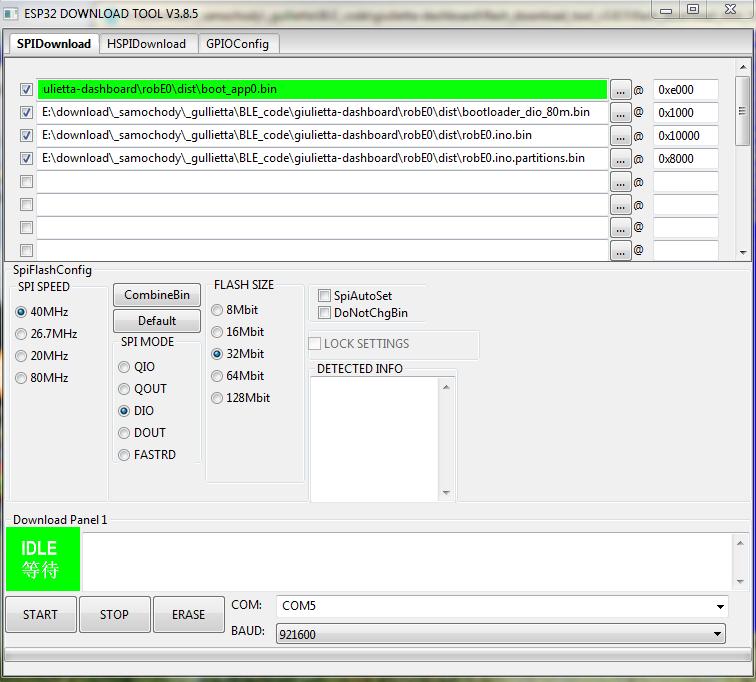Click the file list scrollbar thumb
756x682 pixels.
742,111
